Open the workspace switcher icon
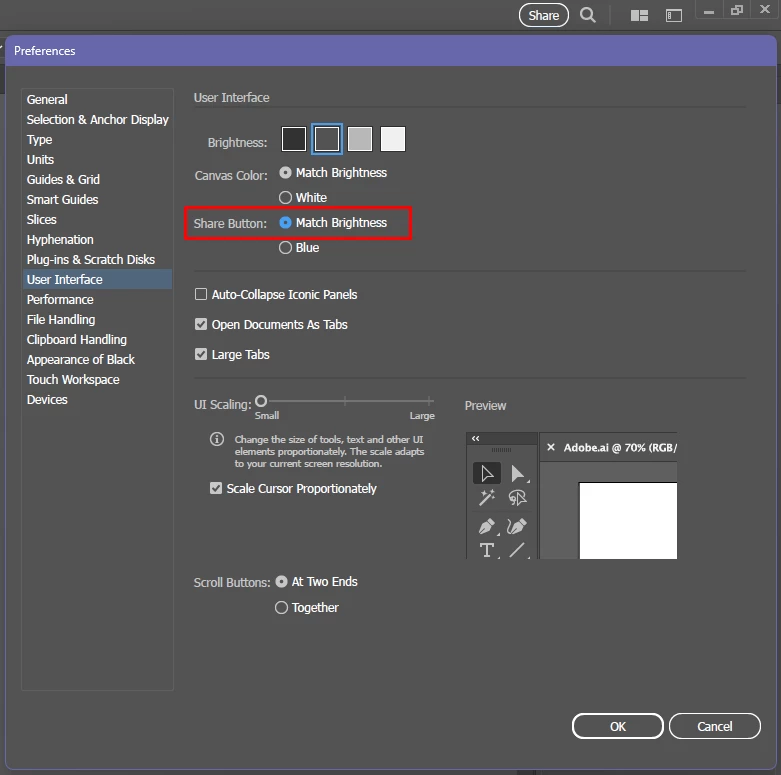The width and height of the screenshot is (781, 775). (x=673, y=16)
